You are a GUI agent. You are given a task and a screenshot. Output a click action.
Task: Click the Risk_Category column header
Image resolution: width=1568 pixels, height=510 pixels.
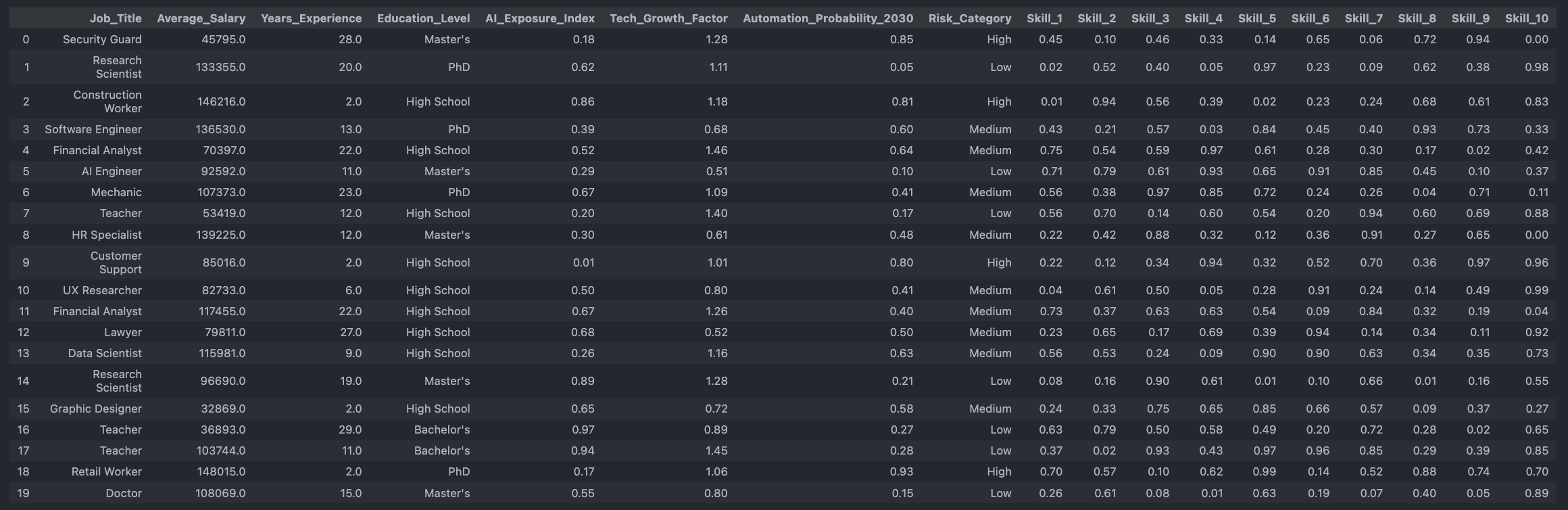pos(969,18)
